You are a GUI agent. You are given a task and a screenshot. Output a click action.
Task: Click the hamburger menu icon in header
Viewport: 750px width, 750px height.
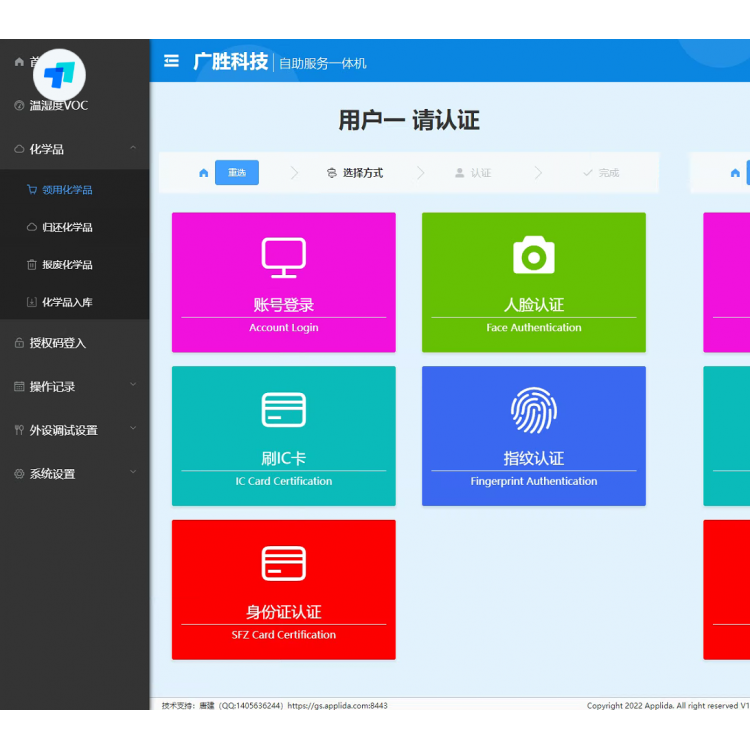coord(171,61)
